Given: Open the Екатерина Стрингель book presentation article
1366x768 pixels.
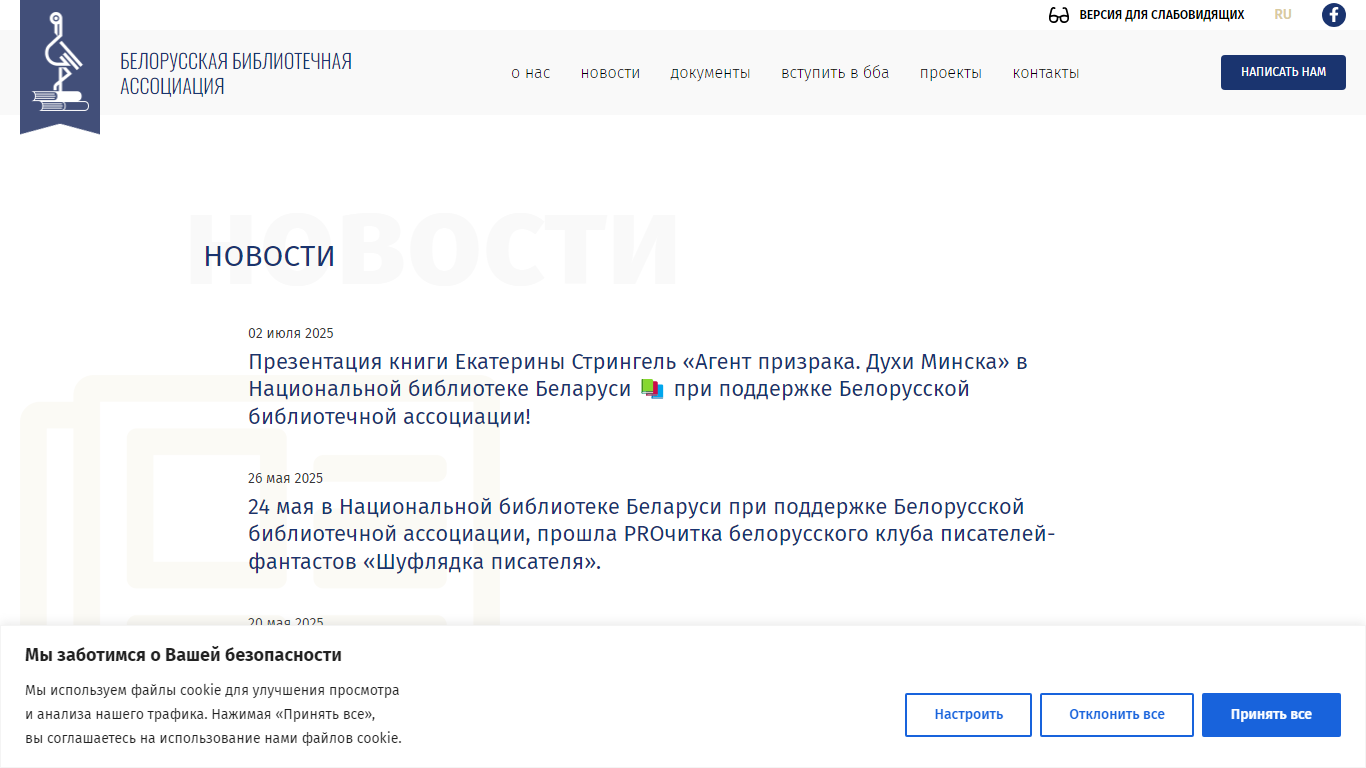Looking at the screenshot, I should tap(638, 389).
